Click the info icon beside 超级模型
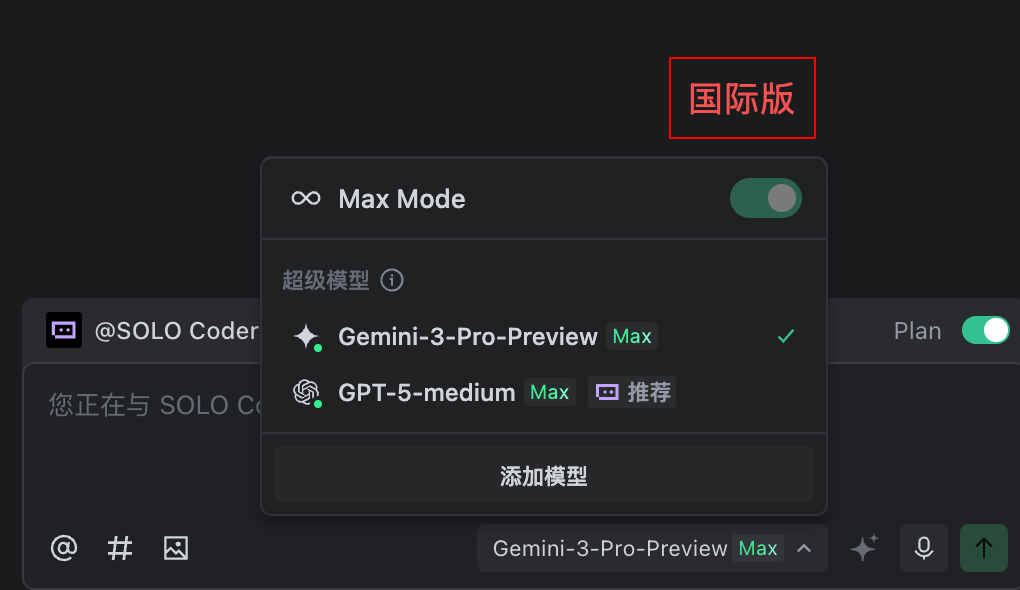Image resolution: width=1020 pixels, height=590 pixels. 392,280
